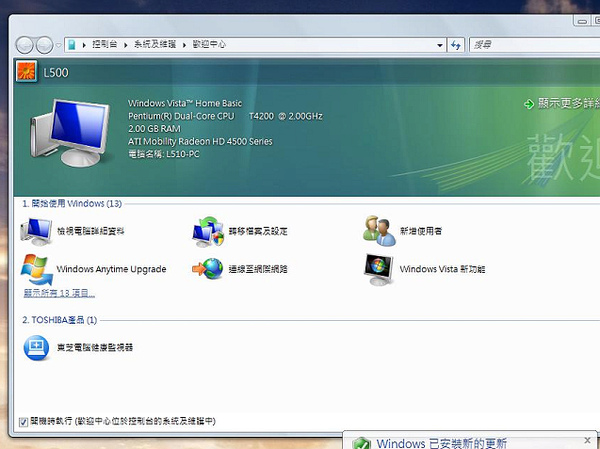Click the ATI Mobility Radeon HD 4500 text
The image size is (600, 449).
[200, 142]
